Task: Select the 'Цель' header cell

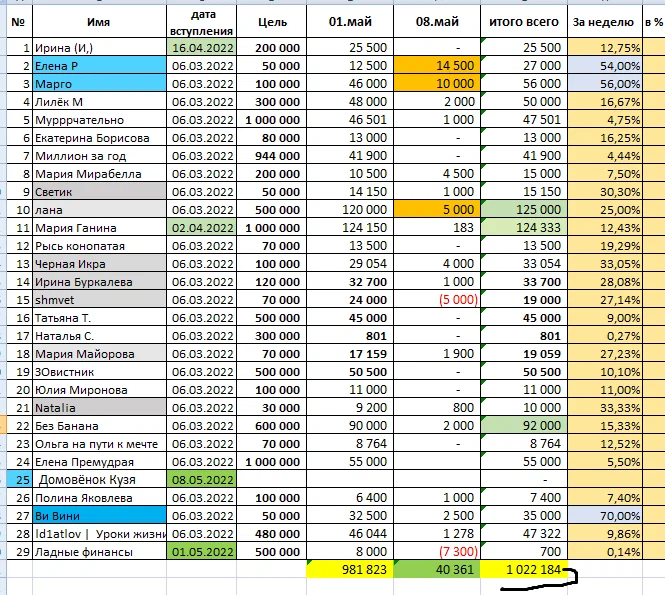Action: pyautogui.click(x=272, y=22)
